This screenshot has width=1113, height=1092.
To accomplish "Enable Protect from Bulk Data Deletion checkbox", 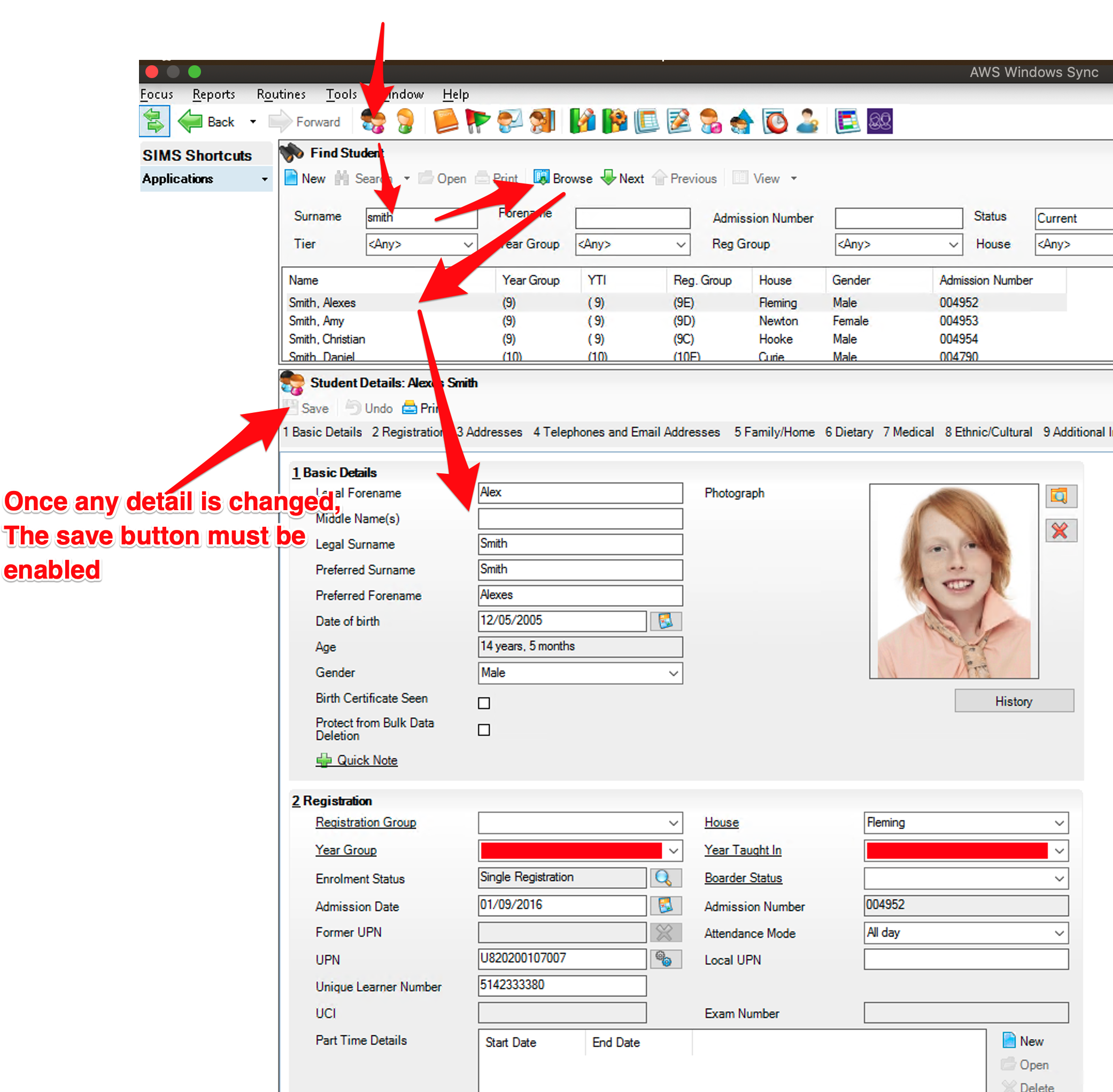I will click(484, 729).
